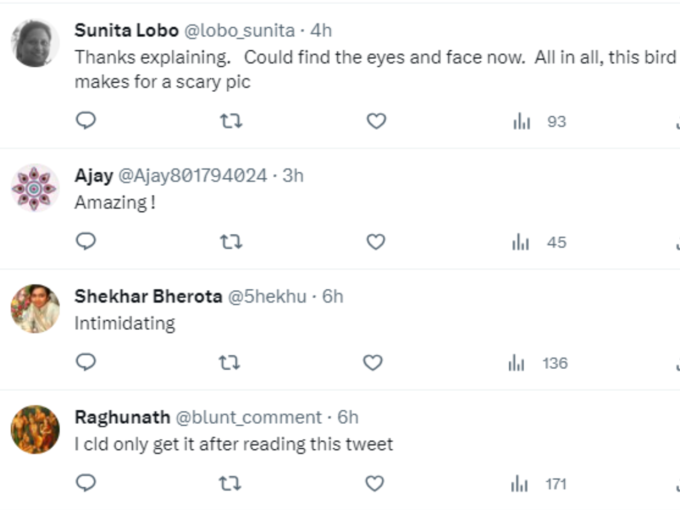
Task: Open Shekhar Bherota's profile name link
Action: (148, 296)
